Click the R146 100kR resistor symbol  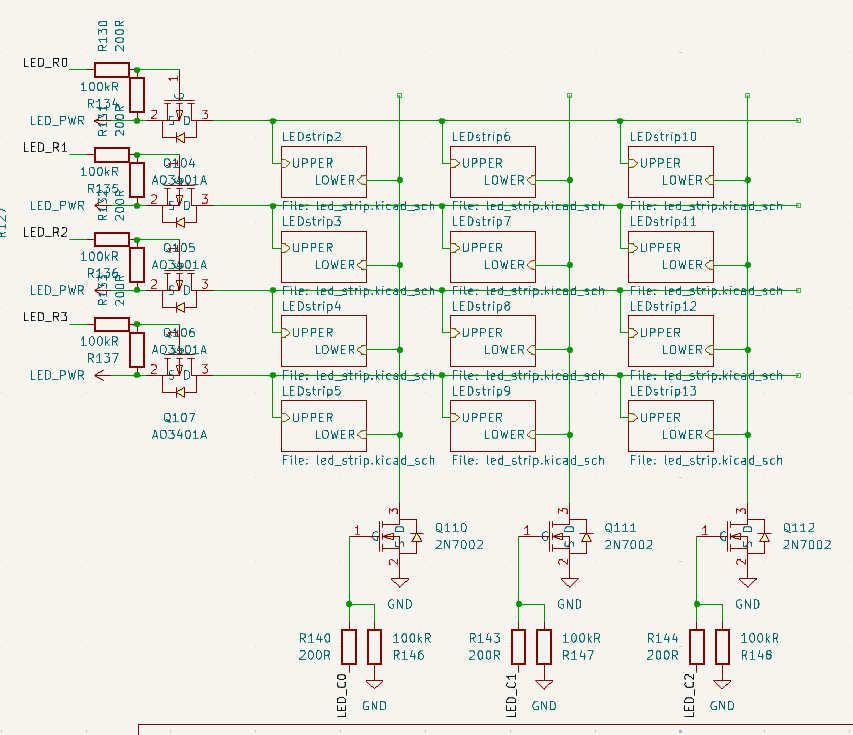point(375,647)
